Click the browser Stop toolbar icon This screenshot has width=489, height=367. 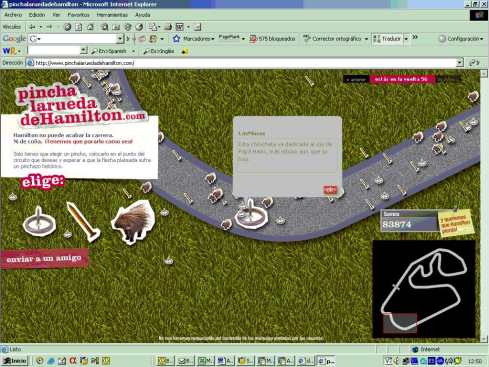tap(68, 27)
